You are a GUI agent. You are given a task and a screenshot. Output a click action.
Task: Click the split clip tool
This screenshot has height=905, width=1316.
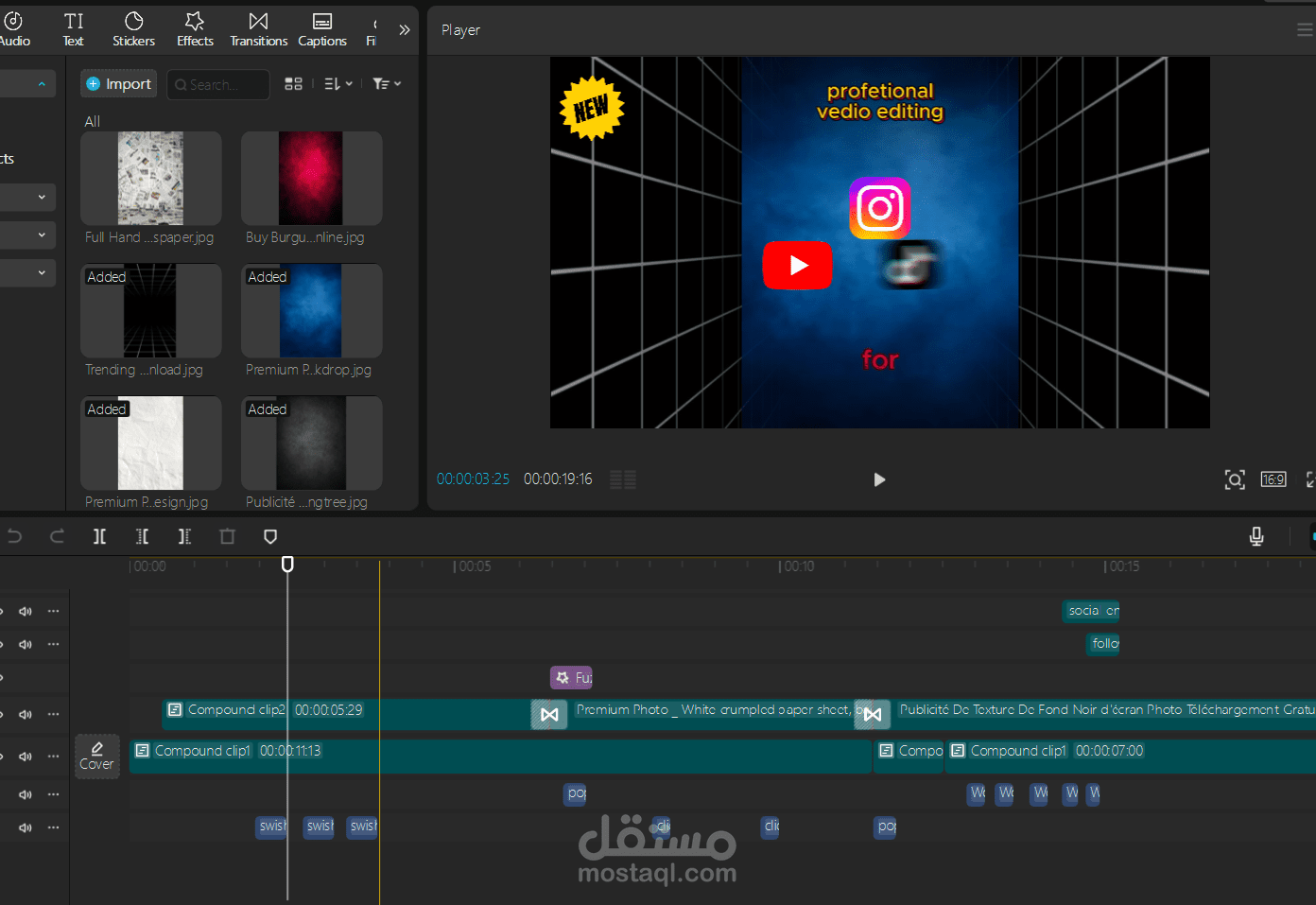[99, 536]
